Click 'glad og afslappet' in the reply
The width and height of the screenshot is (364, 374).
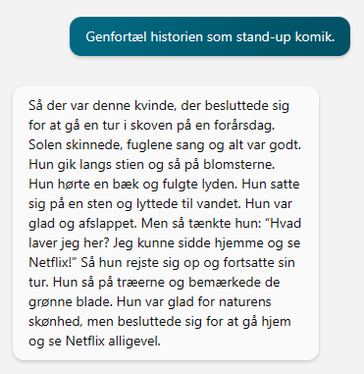click(x=81, y=223)
